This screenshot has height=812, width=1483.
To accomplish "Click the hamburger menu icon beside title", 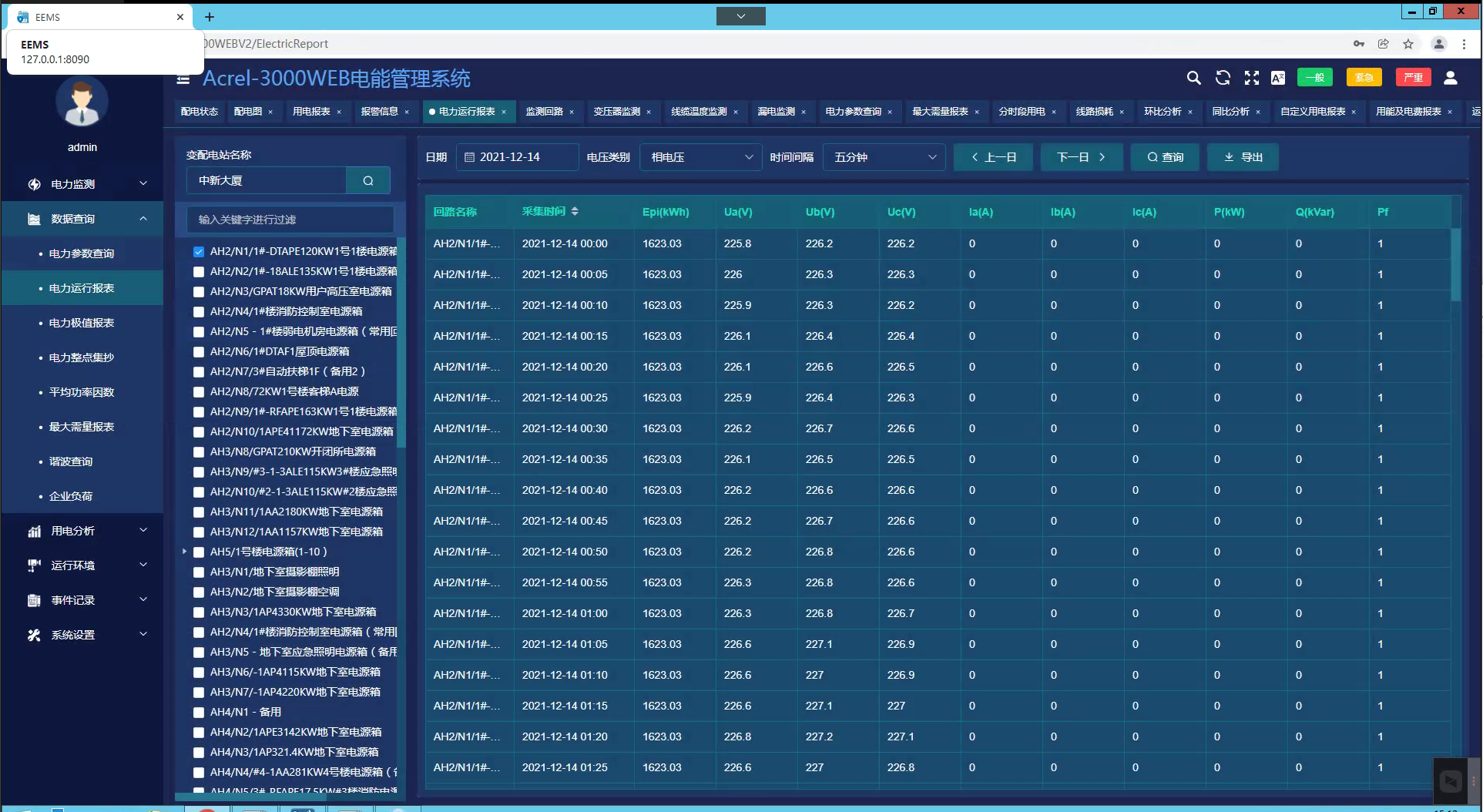I will pyautogui.click(x=183, y=79).
